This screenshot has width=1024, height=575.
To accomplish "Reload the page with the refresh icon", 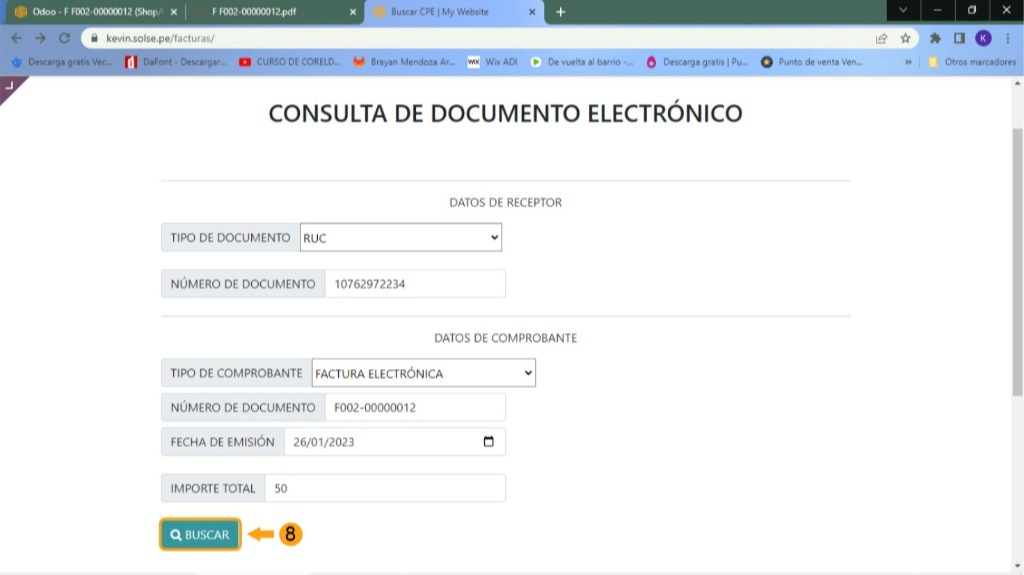I will [x=65, y=38].
